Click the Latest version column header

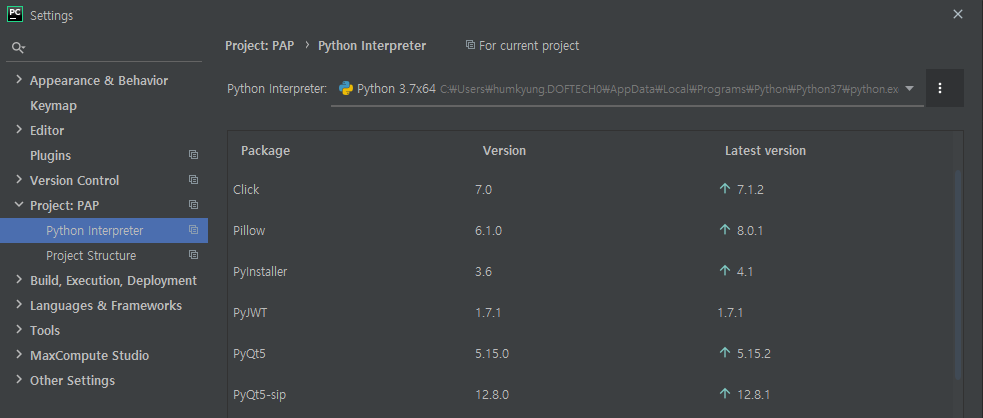[765, 151]
